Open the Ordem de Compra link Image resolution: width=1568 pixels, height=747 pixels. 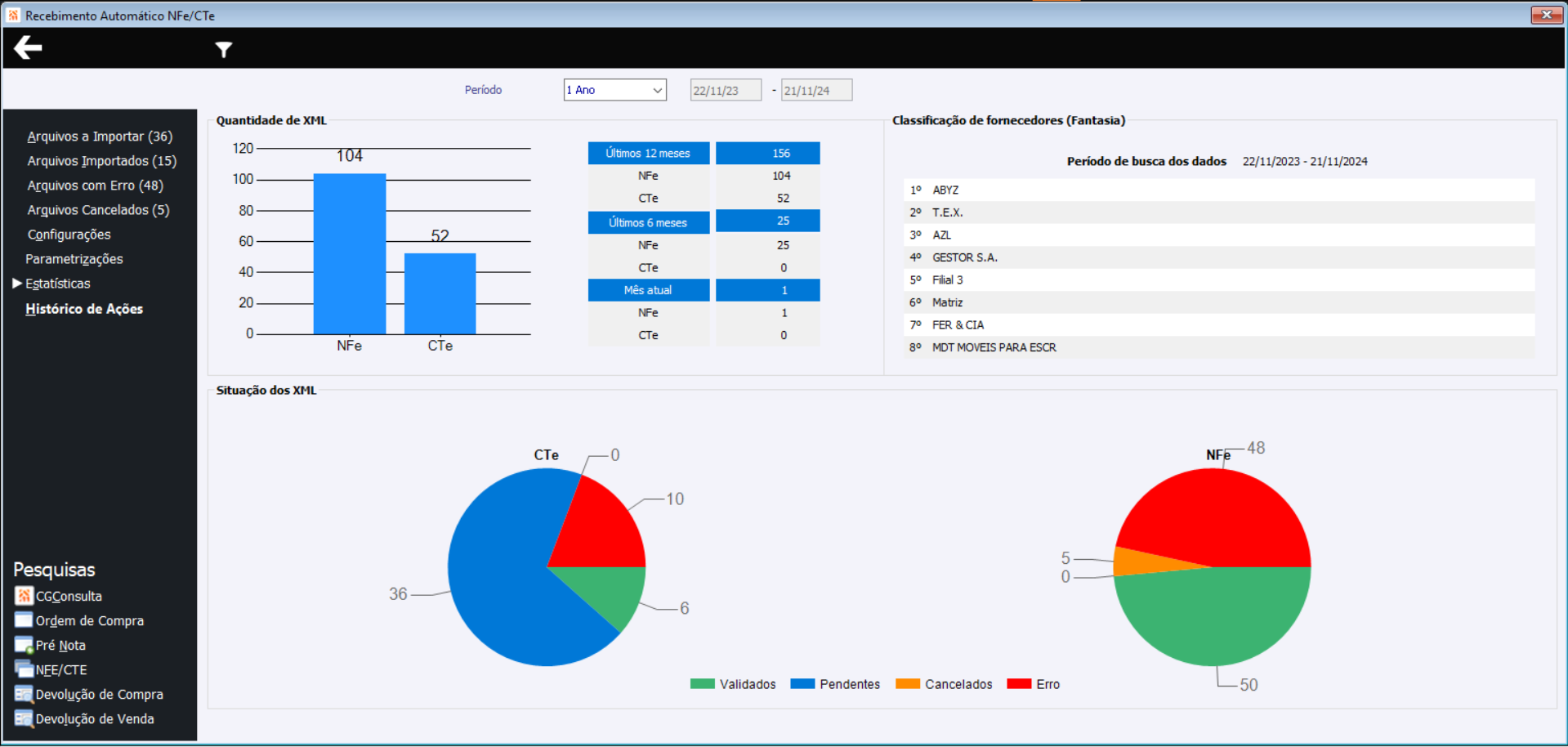pyautogui.click(x=90, y=620)
